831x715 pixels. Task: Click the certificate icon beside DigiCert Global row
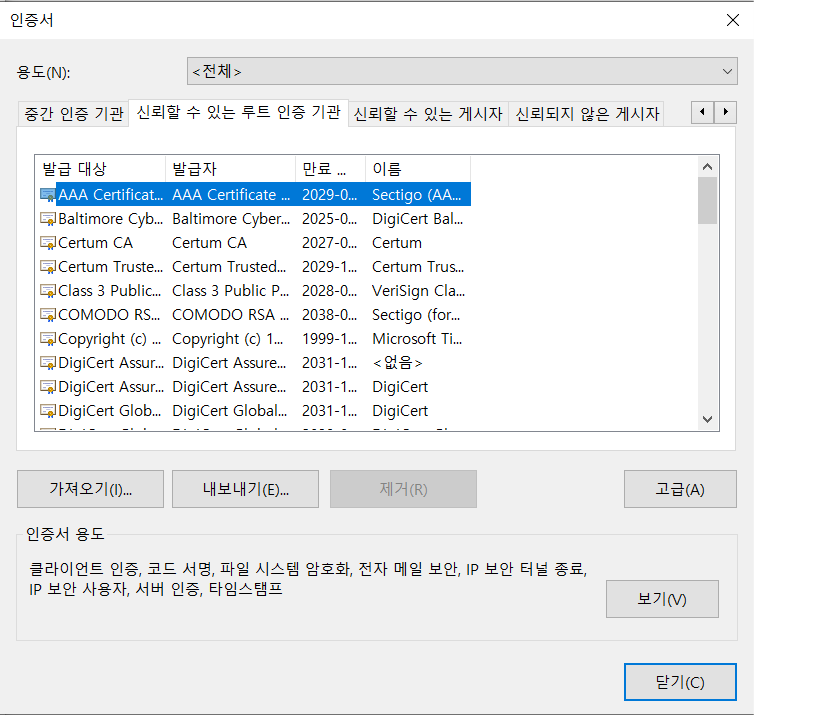(48, 411)
